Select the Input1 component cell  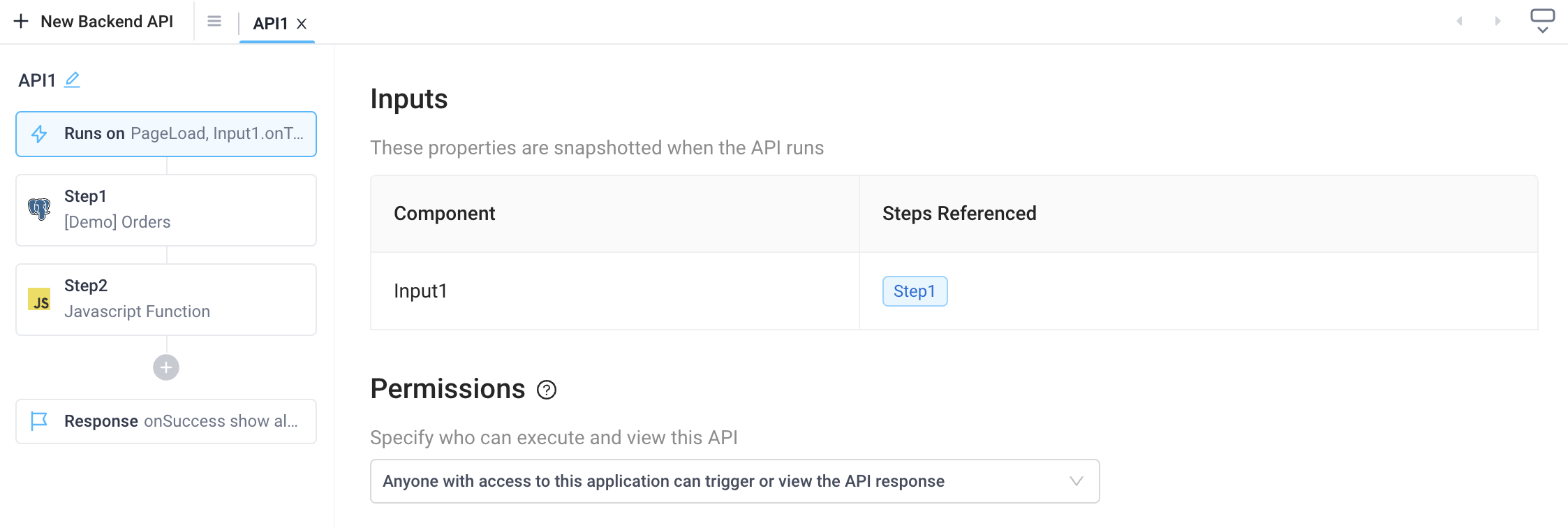[x=615, y=291]
